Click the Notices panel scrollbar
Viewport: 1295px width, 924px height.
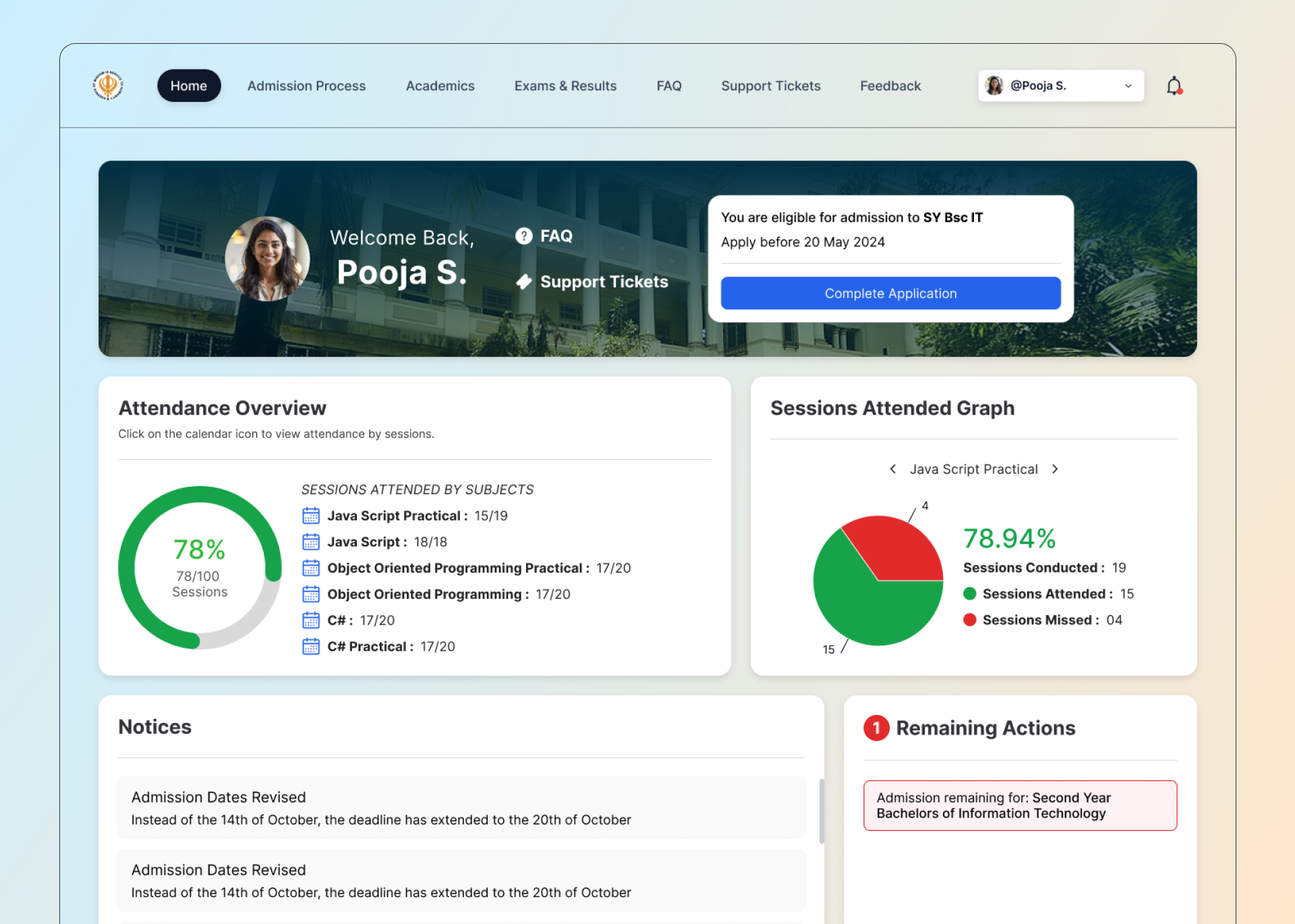coord(822,811)
